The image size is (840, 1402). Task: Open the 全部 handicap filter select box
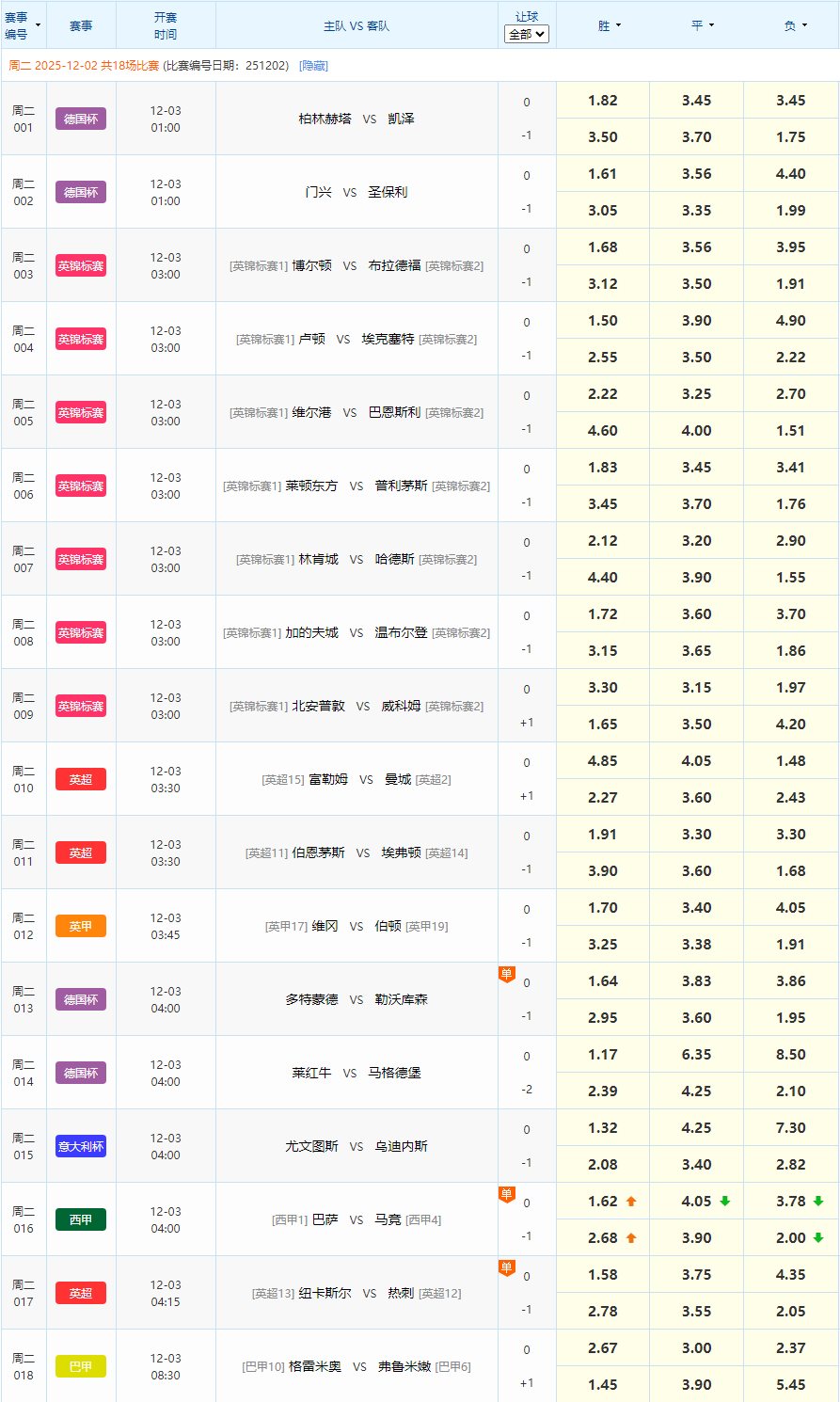point(527,34)
